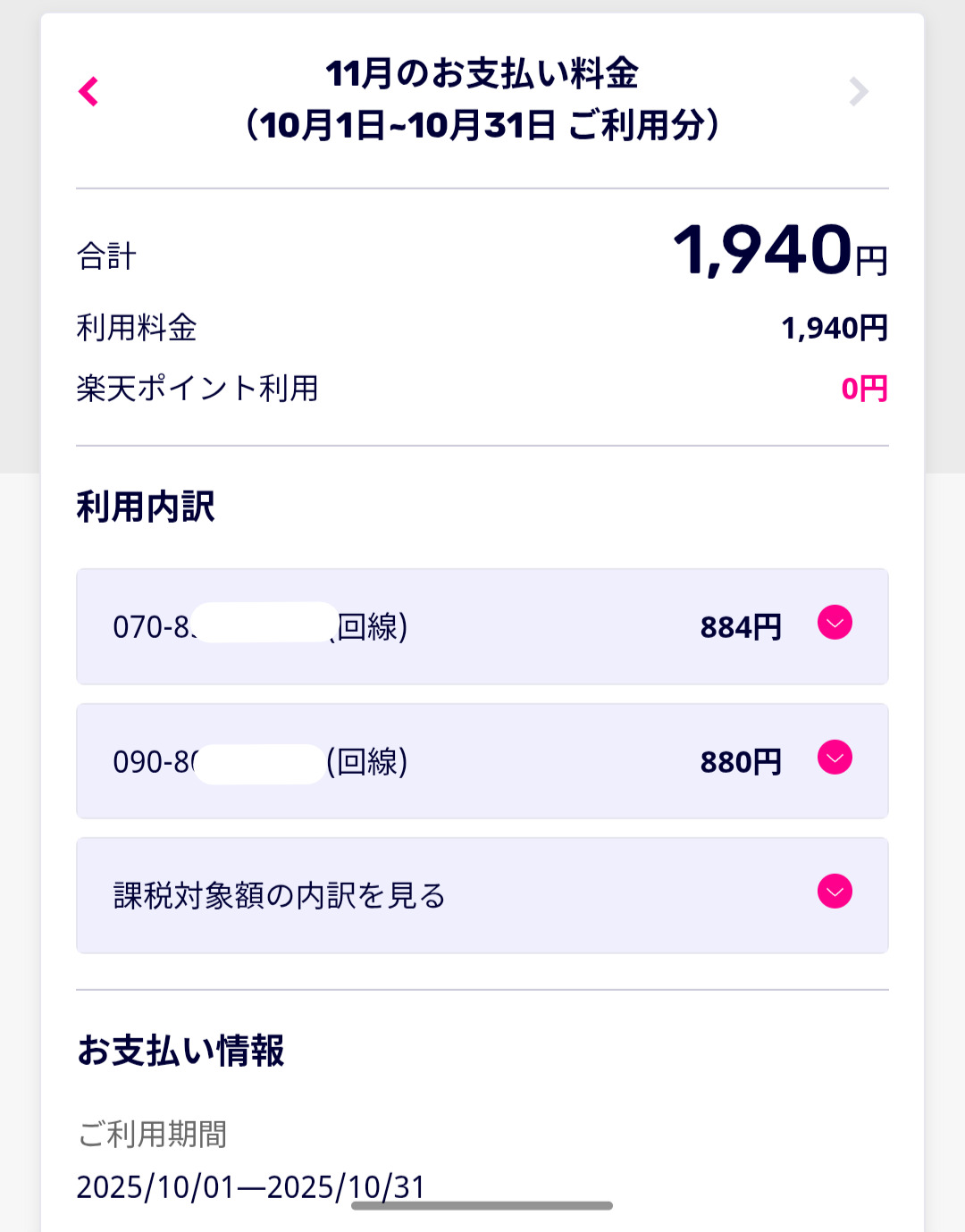965x1232 pixels.
Task: Expand the 090 line 880円 chevron
Action: [835, 758]
